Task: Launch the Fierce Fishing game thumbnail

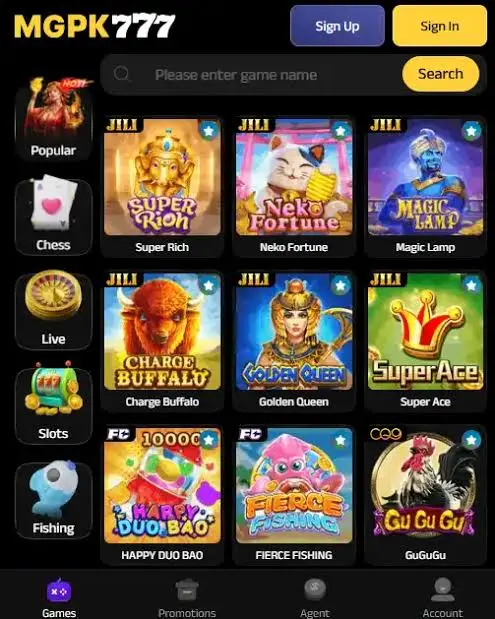Action: point(294,485)
